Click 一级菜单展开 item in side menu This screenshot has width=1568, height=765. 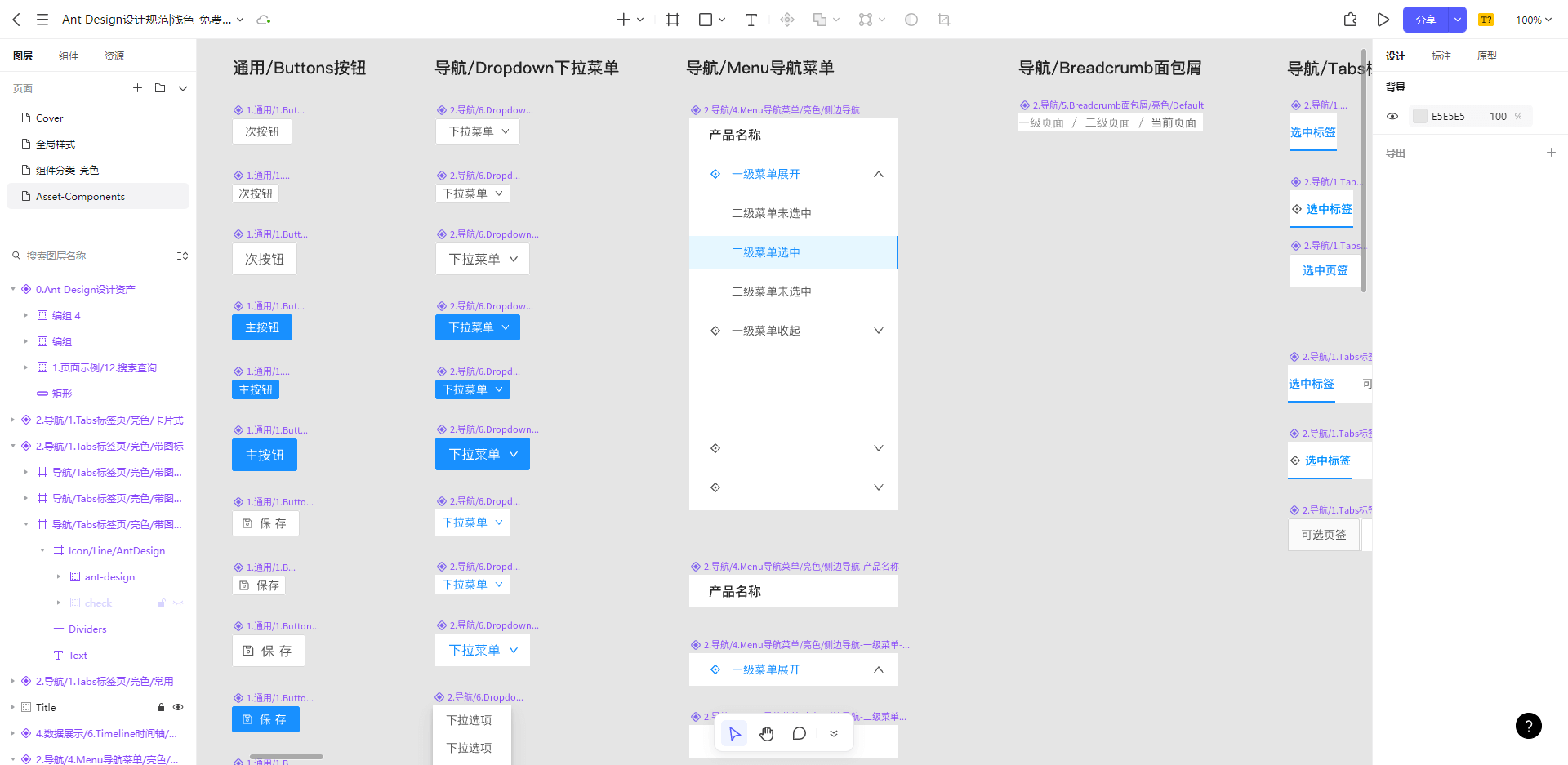pyautogui.click(x=793, y=174)
